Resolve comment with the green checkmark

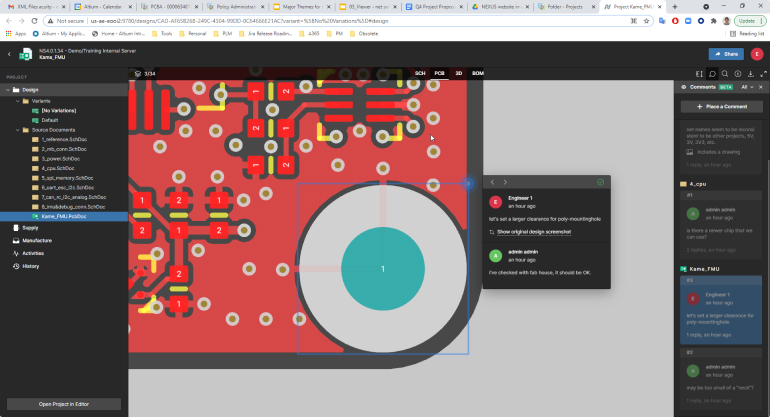(x=599, y=182)
